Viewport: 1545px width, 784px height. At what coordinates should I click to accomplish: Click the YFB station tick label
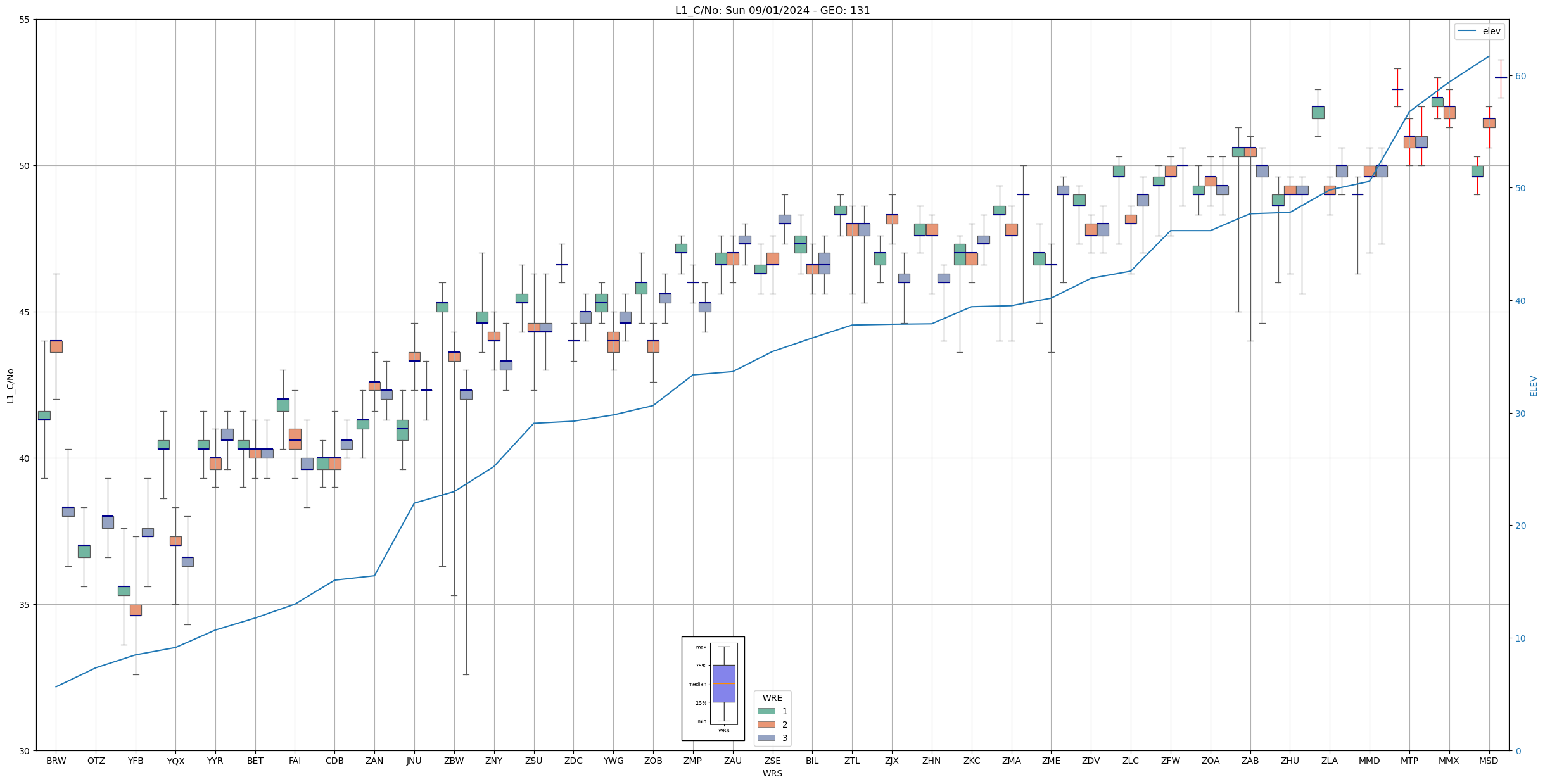tap(136, 761)
